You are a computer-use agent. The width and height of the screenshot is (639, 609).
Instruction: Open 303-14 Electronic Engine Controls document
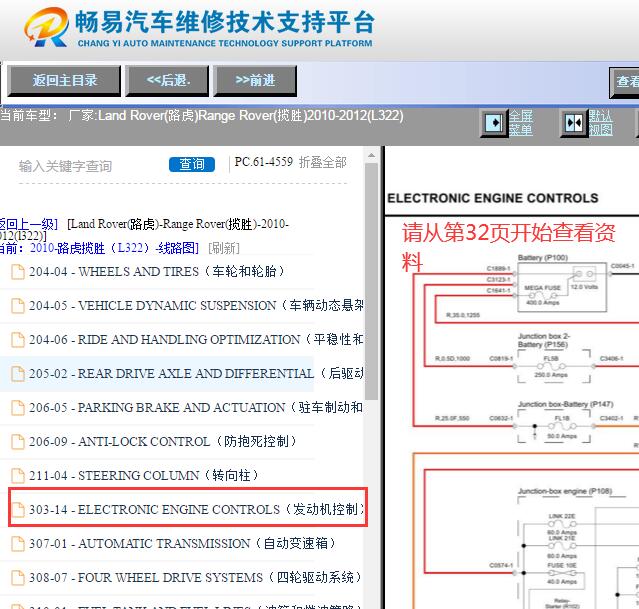(x=196, y=509)
